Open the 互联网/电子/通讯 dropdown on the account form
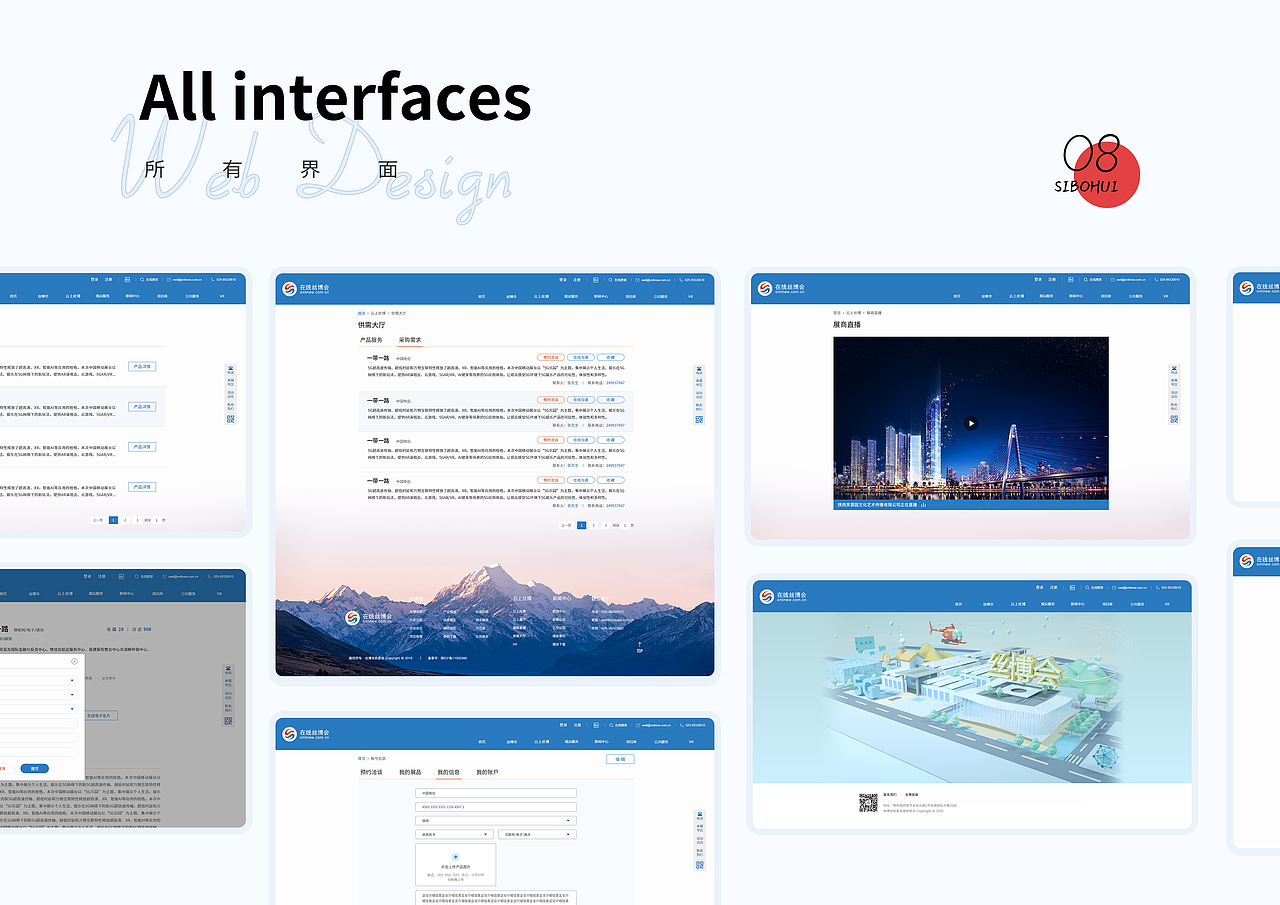The image size is (1280, 905). click(538, 834)
